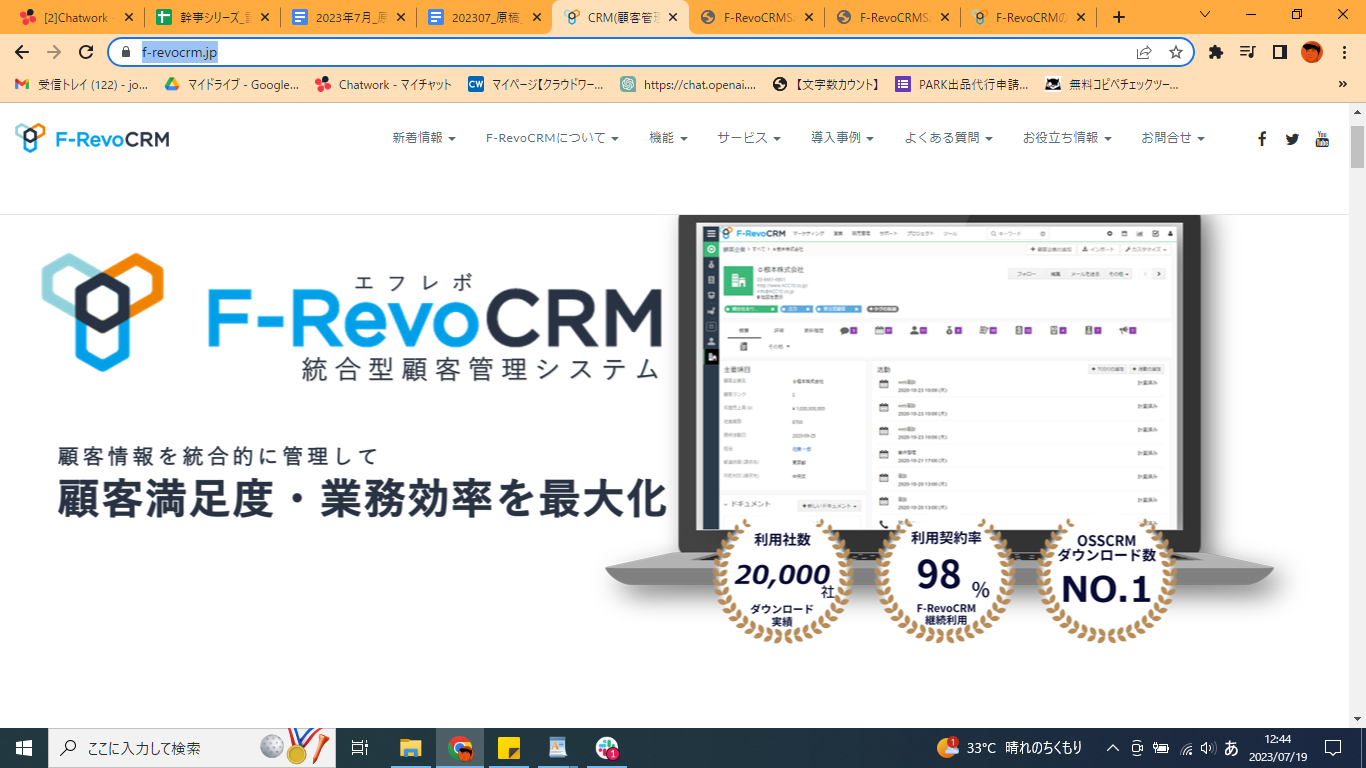Viewport: 1366px width, 768px height.
Task: Click the forward navigation arrow
Action: (54, 52)
